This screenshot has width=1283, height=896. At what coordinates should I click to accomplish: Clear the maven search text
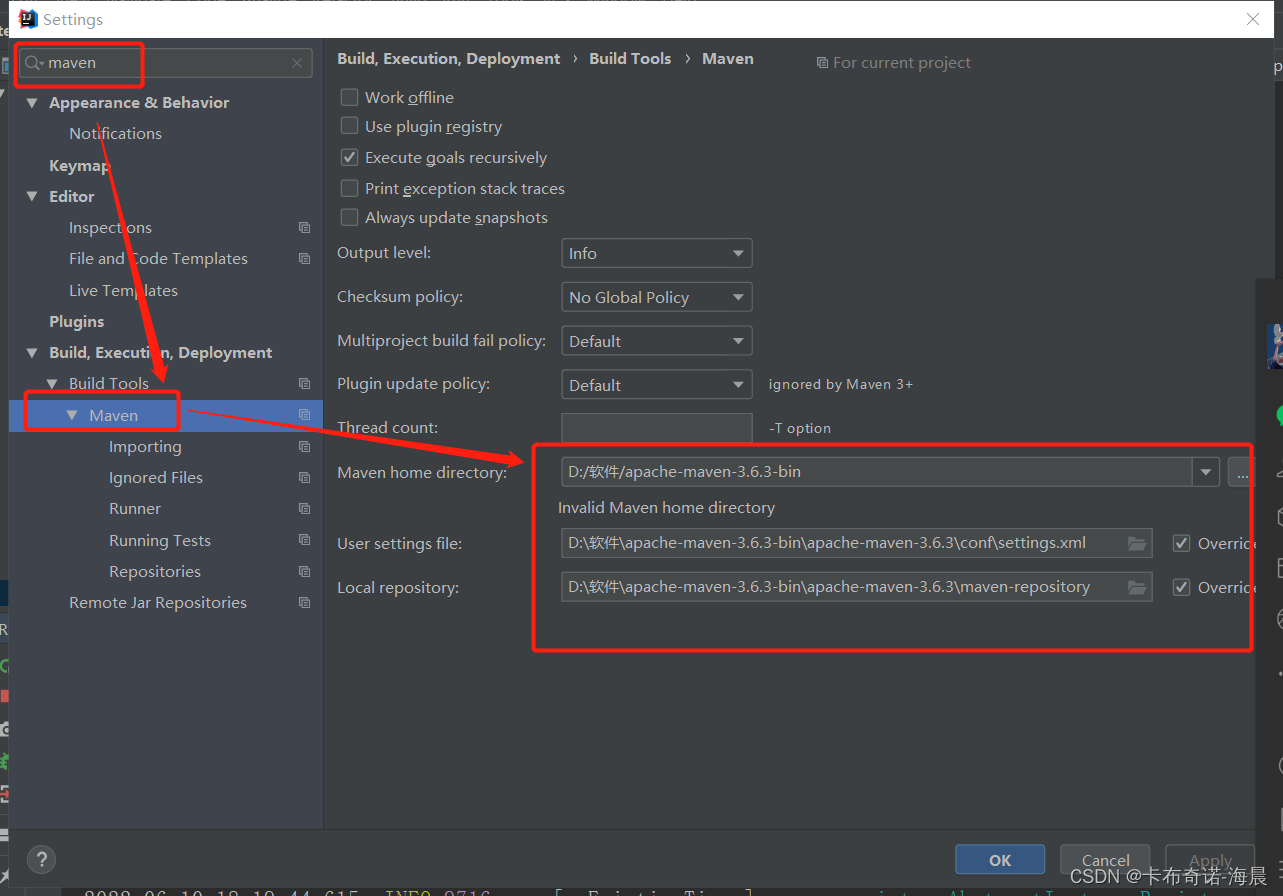297,63
